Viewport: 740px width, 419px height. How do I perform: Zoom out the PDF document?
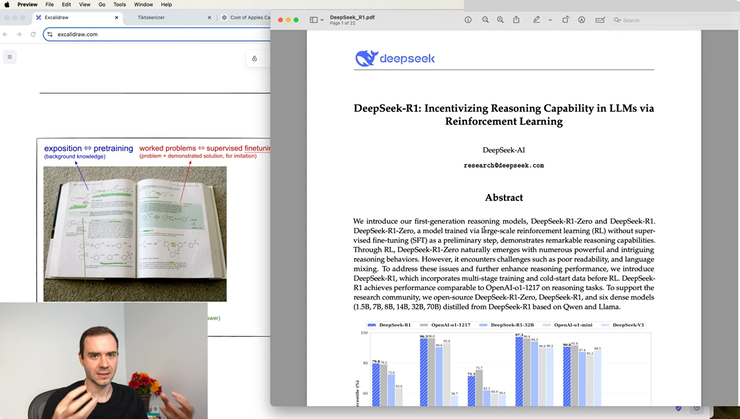click(x=486, y=20)
